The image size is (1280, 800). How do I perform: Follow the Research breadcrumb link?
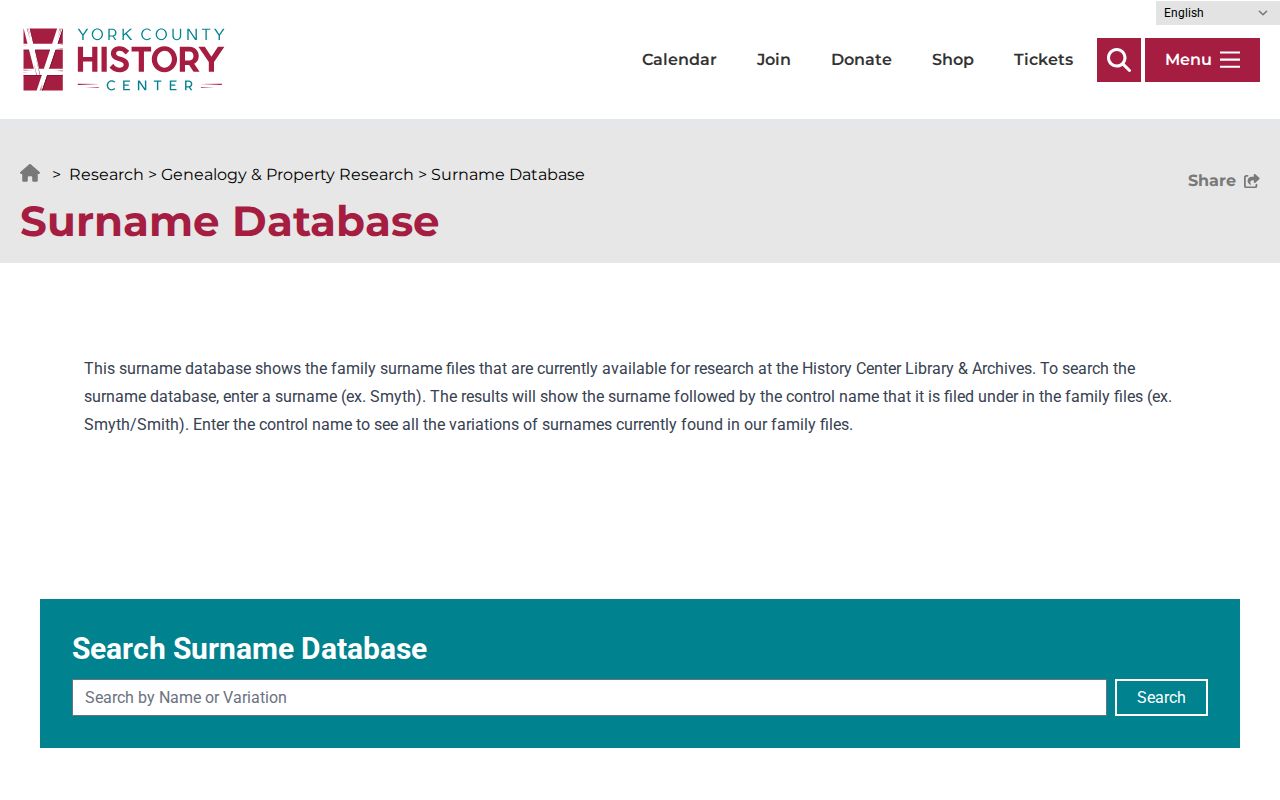(x=106, y=174)
